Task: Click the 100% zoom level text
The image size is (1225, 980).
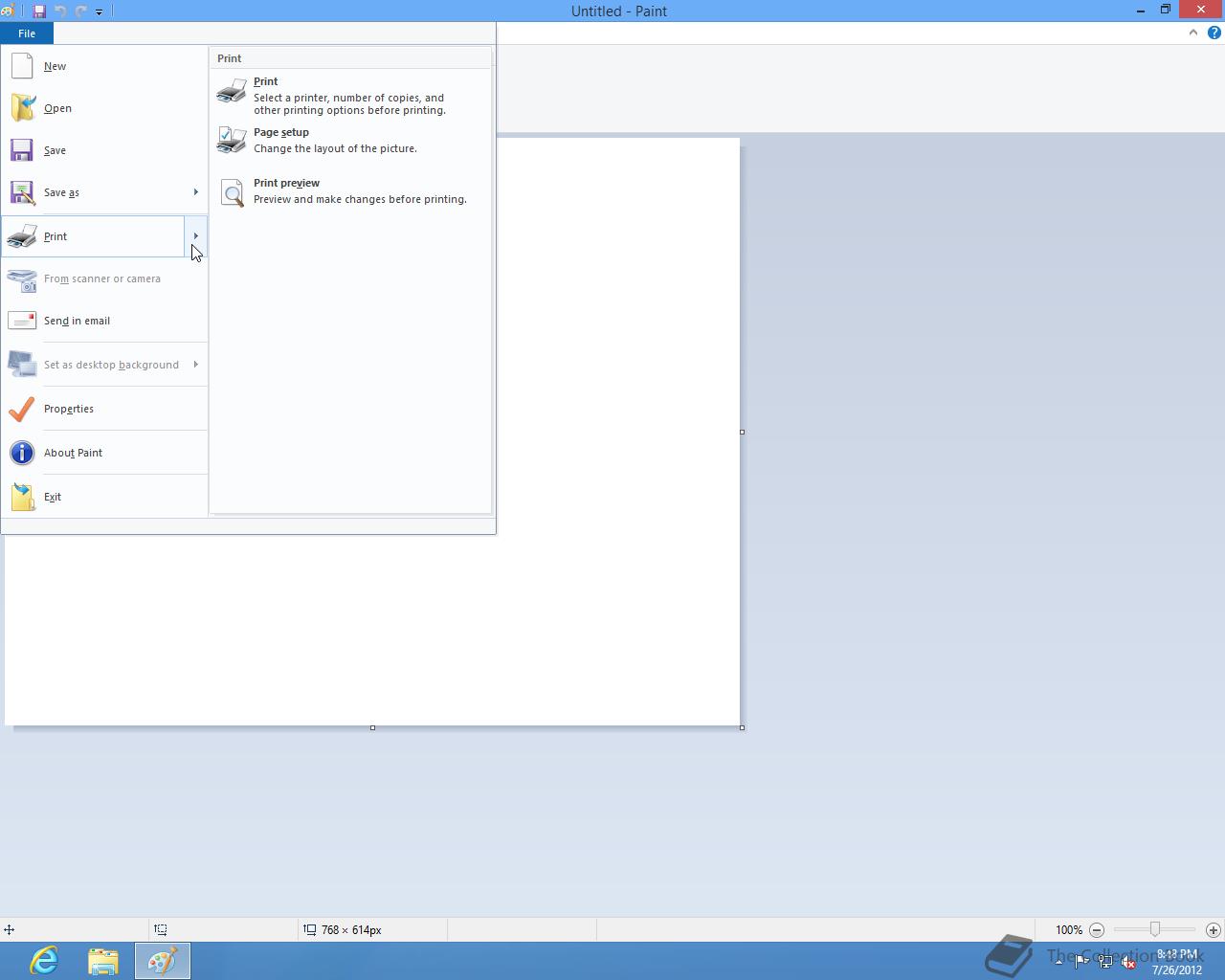Action: click(1069, 929)
